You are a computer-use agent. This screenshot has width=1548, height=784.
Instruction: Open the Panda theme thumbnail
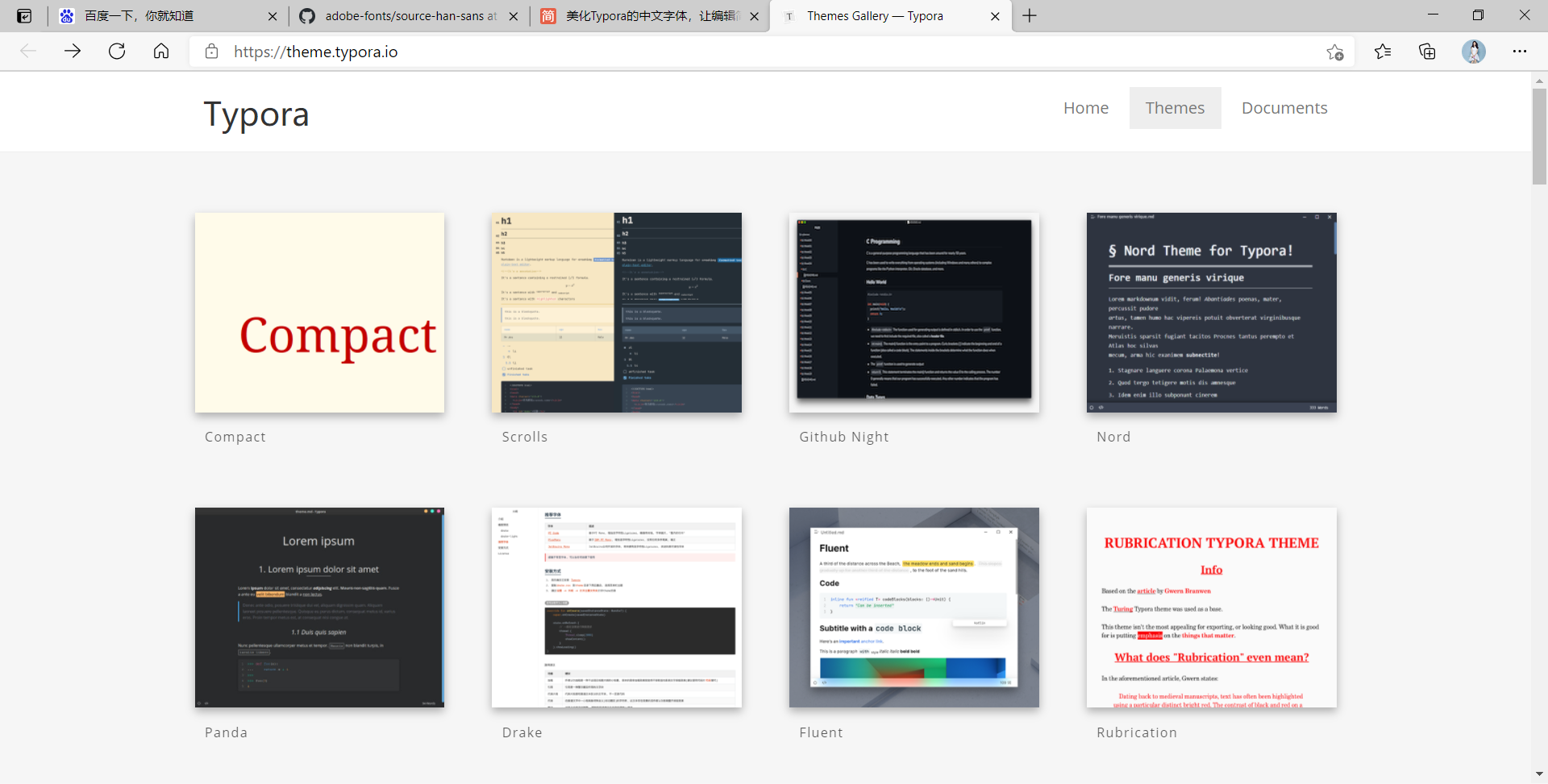pyautogui.click(x=319, y=608)
